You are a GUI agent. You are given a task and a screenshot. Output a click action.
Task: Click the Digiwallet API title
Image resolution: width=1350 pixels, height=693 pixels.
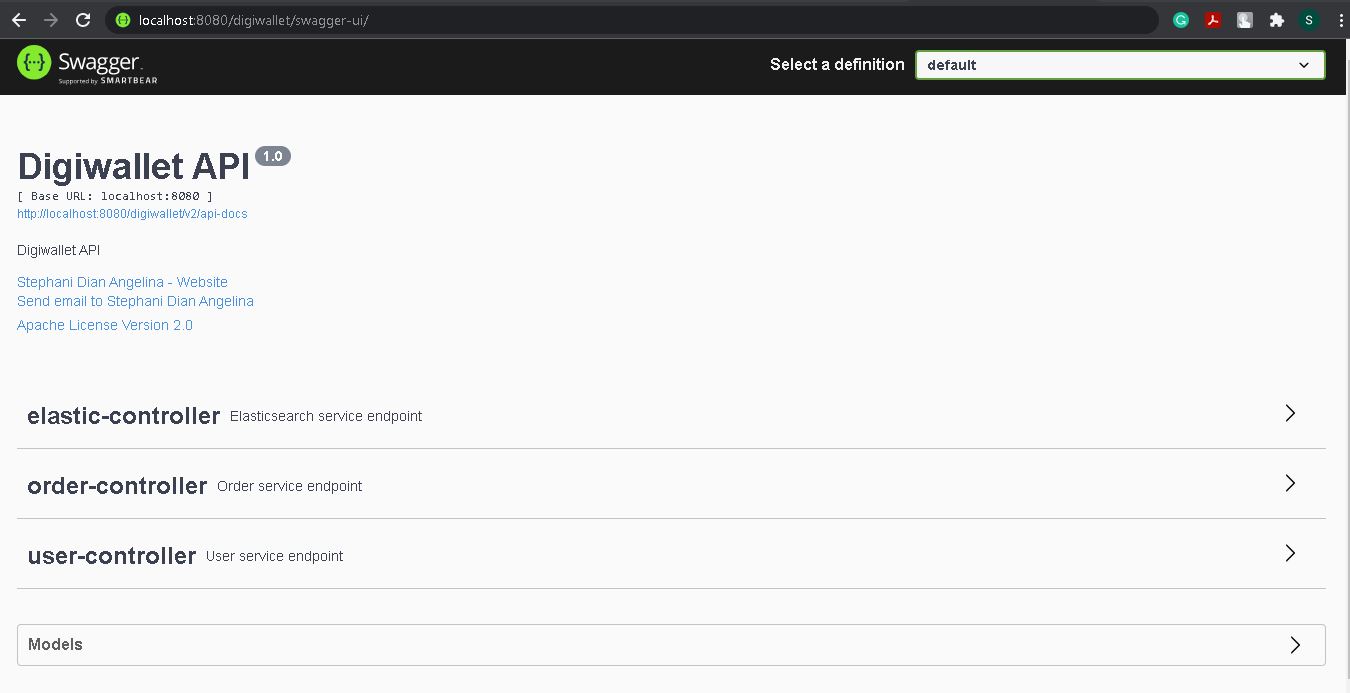(x=133, y=166)
